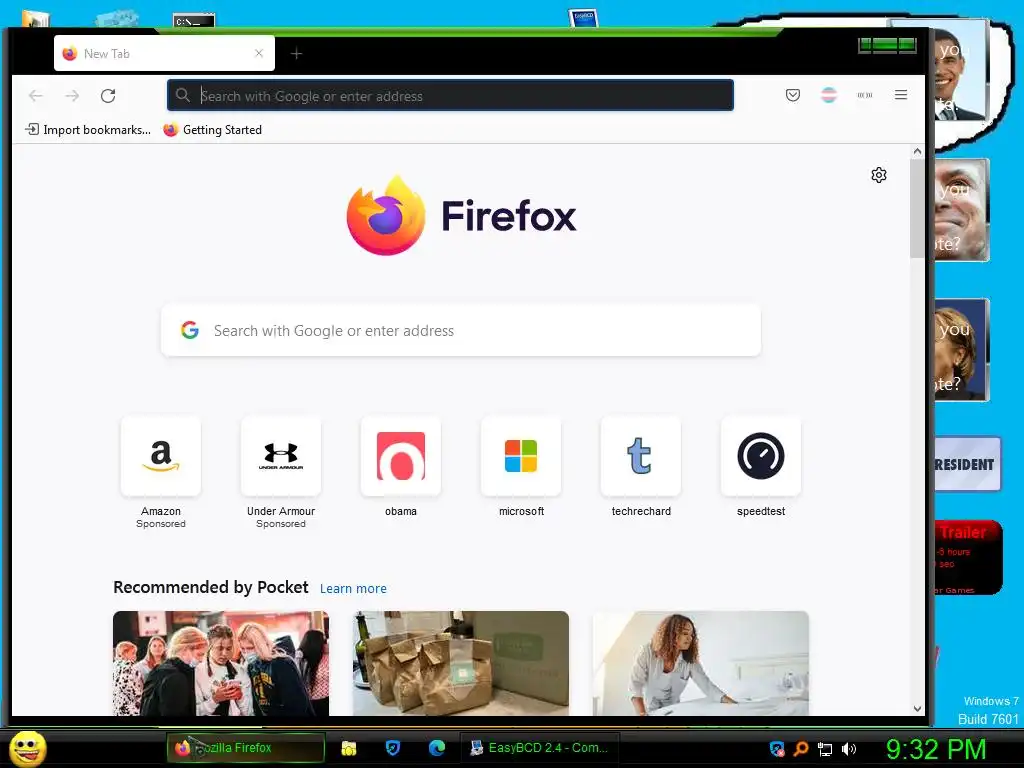Click Learn more link beside Pocket heading
The image size is (1024, 768).
[x=353, y=588]
